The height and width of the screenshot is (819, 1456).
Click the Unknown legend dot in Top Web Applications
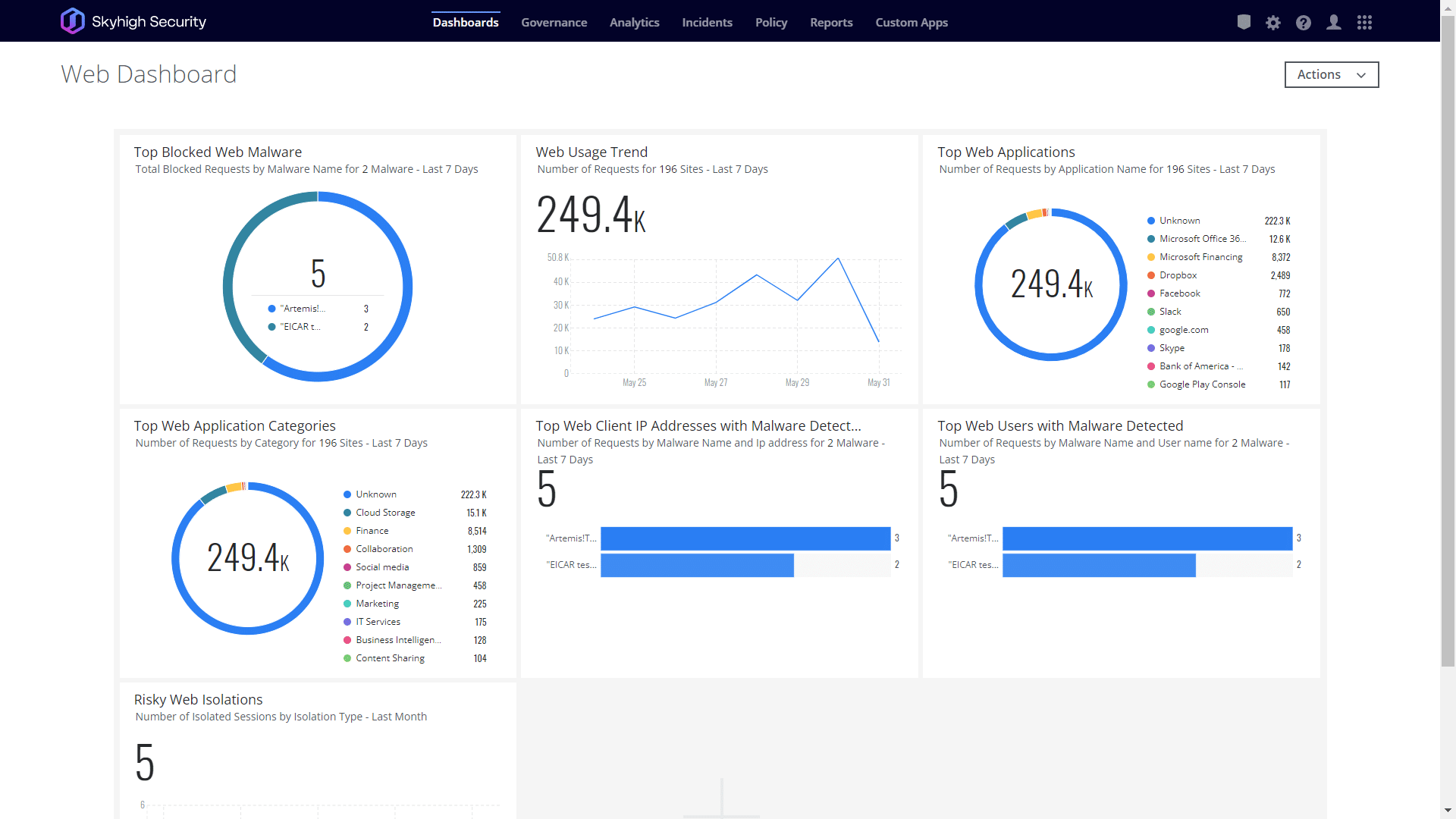pos(1151,221)
